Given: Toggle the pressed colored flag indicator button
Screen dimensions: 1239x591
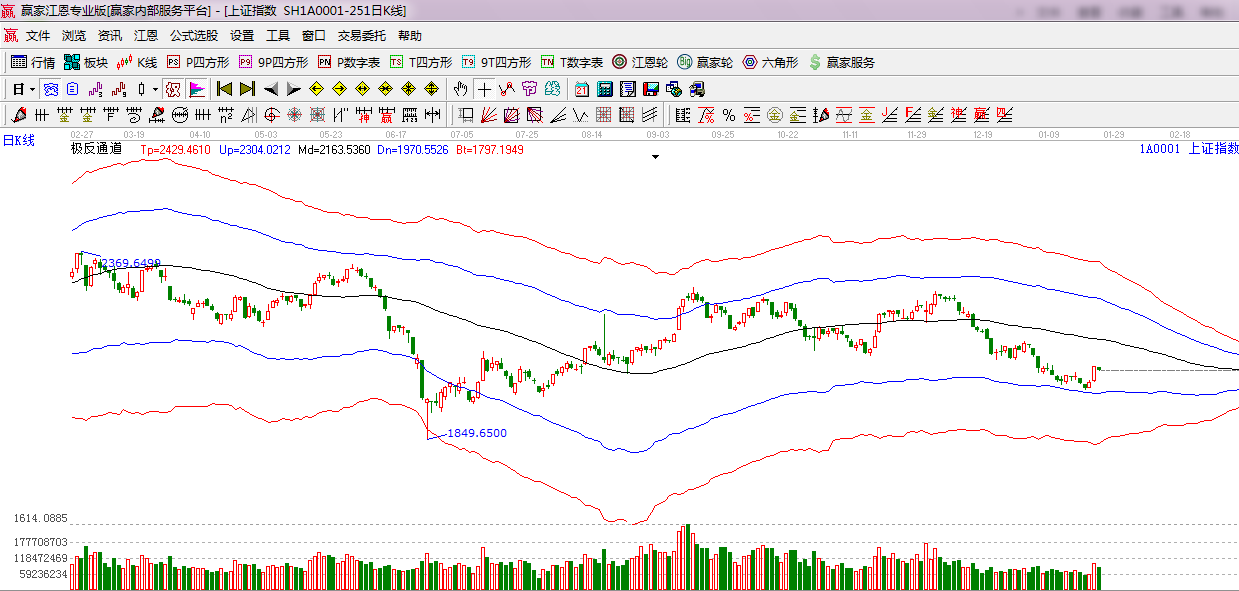Looking at the screenshot, I should tap(197, 89).
